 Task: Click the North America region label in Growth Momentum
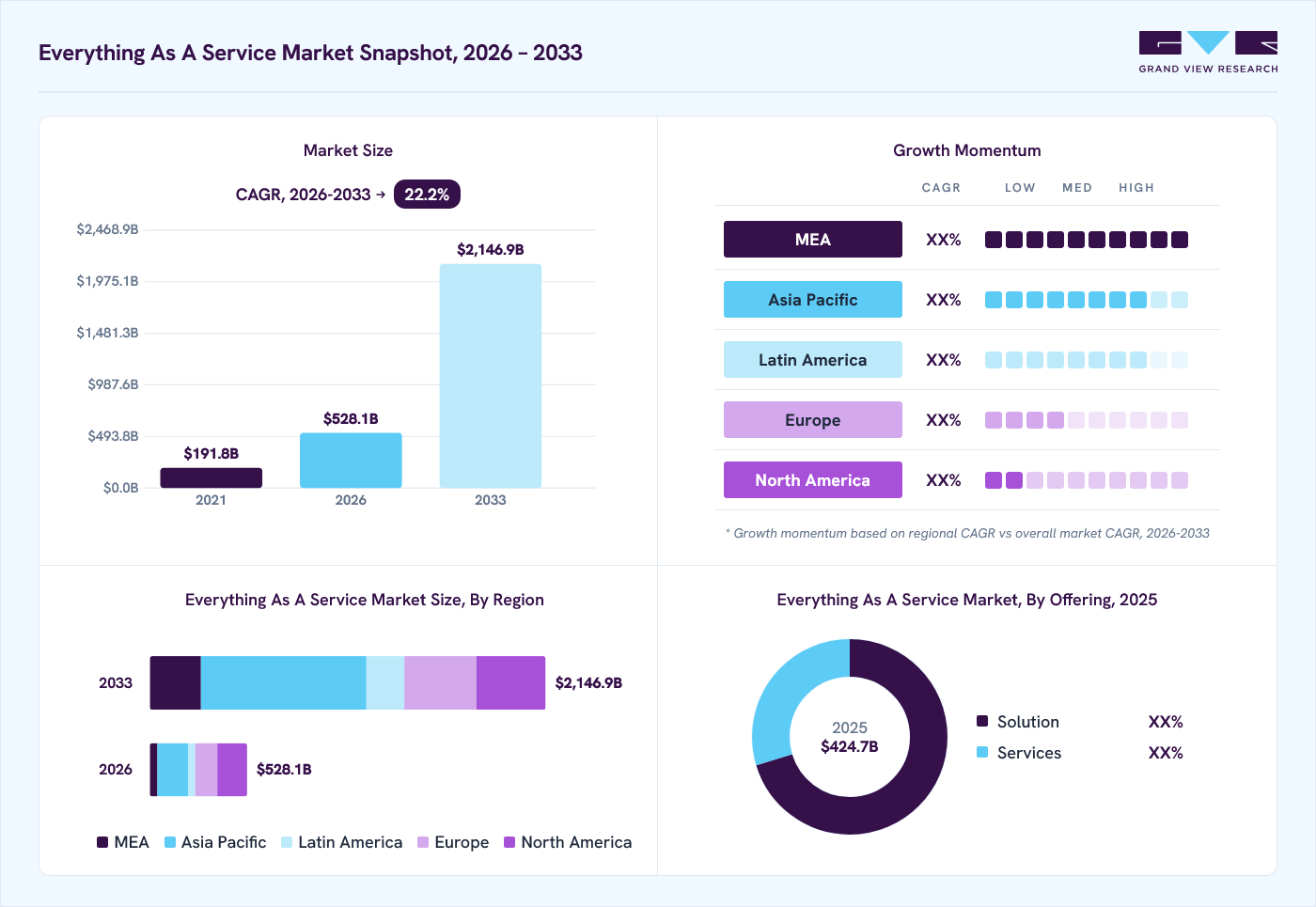click(813, 480)
